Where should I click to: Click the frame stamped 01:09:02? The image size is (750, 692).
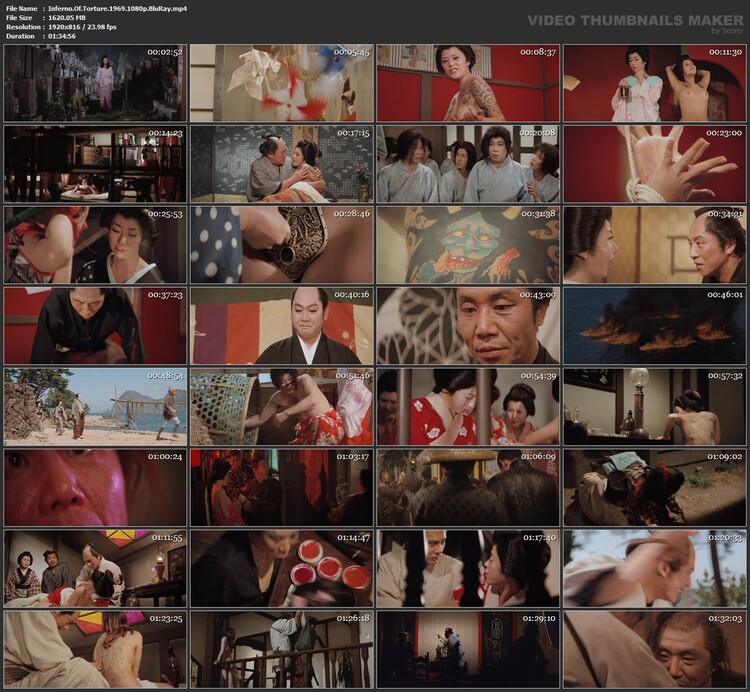coord(655,487)
